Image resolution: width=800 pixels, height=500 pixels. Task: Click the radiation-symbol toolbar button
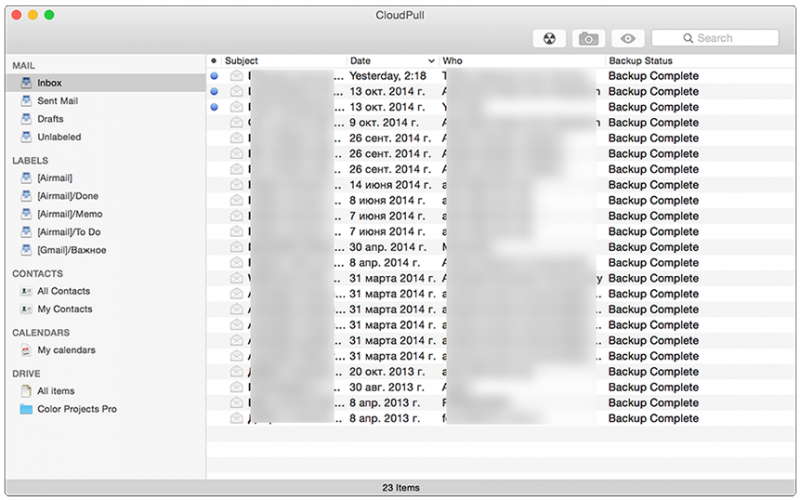pos(549,38)
